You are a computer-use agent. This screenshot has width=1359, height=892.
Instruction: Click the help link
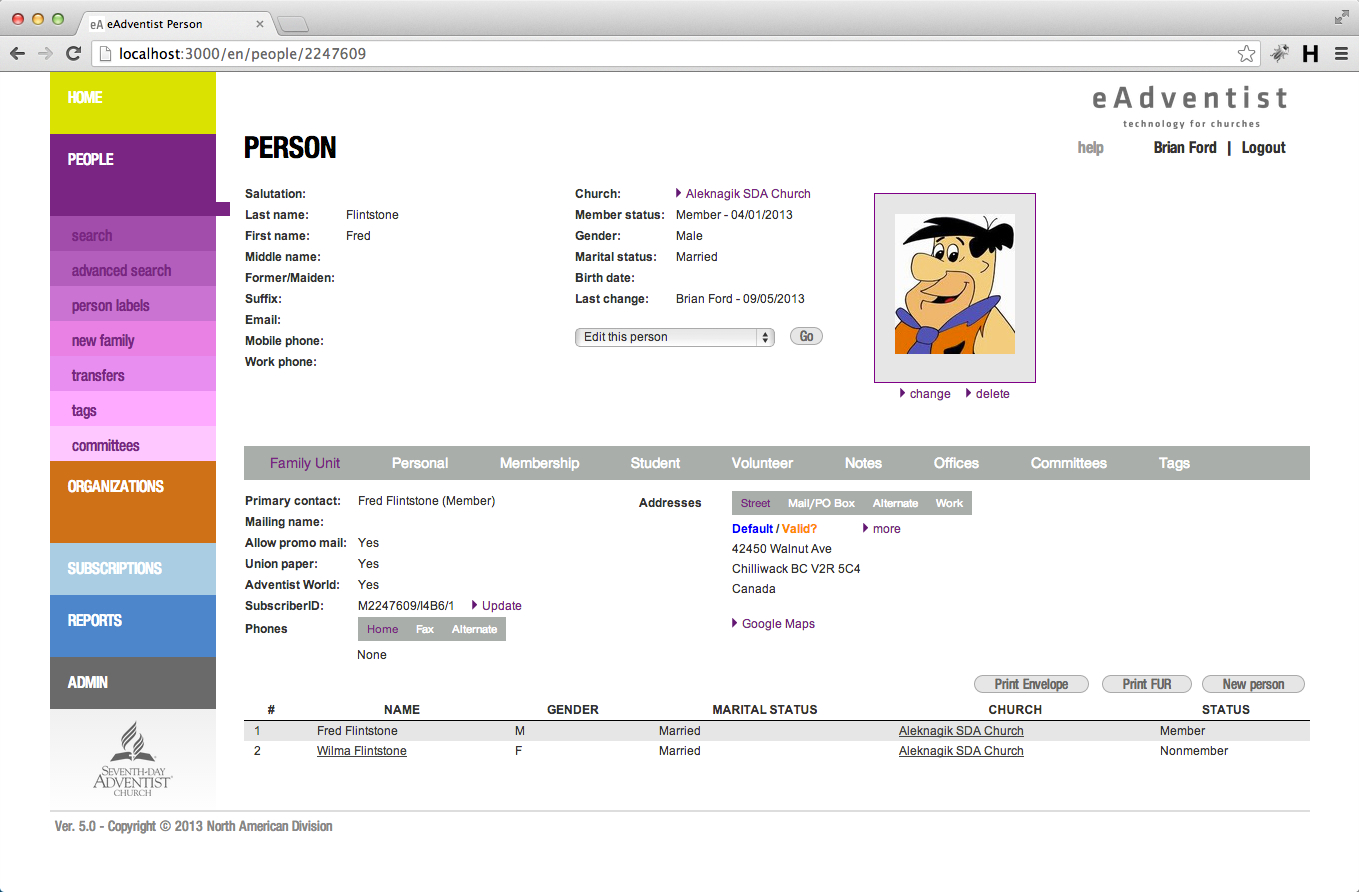(1090, 148)
